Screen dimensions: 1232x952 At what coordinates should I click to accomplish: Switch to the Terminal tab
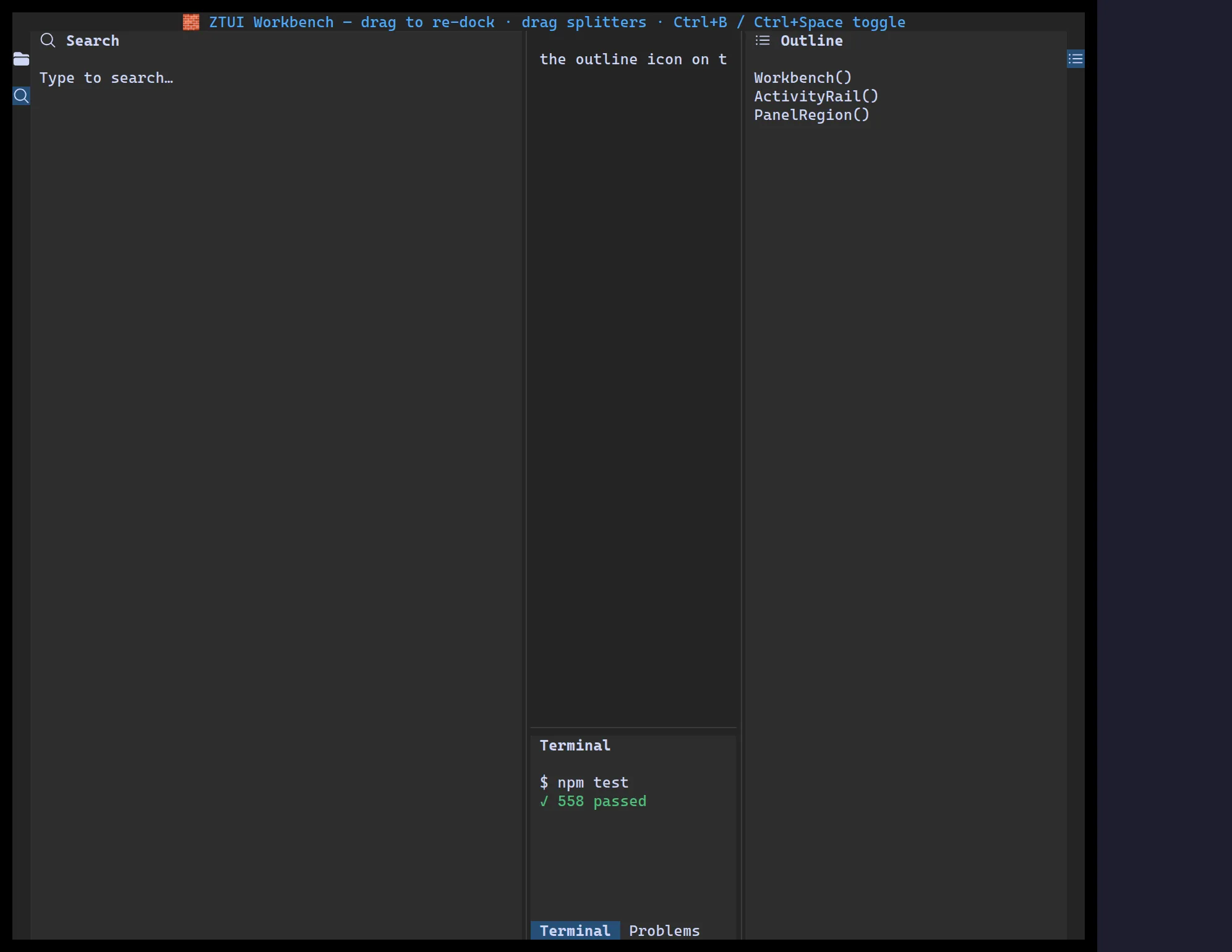click(575, 930)
